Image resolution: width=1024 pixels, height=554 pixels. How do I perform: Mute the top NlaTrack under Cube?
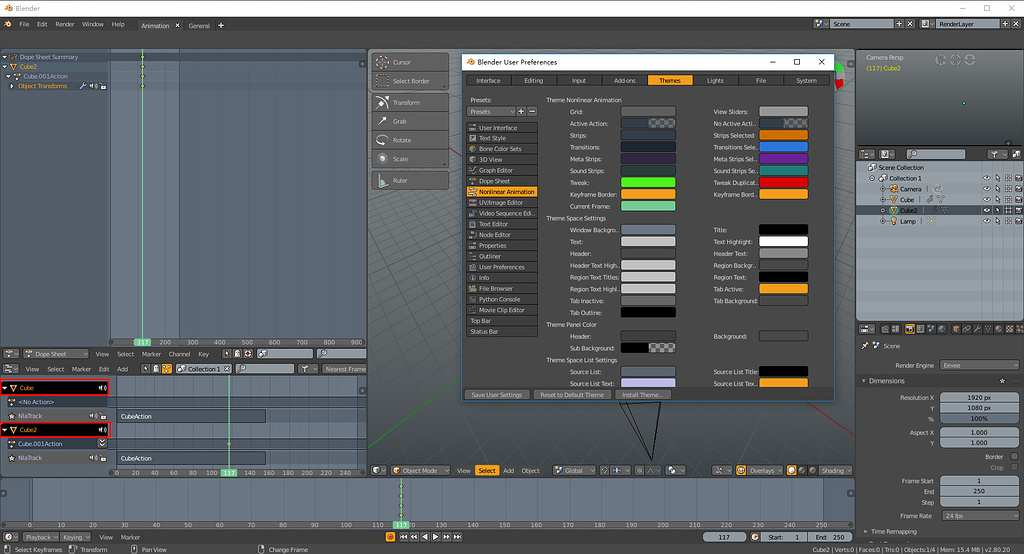93,416
